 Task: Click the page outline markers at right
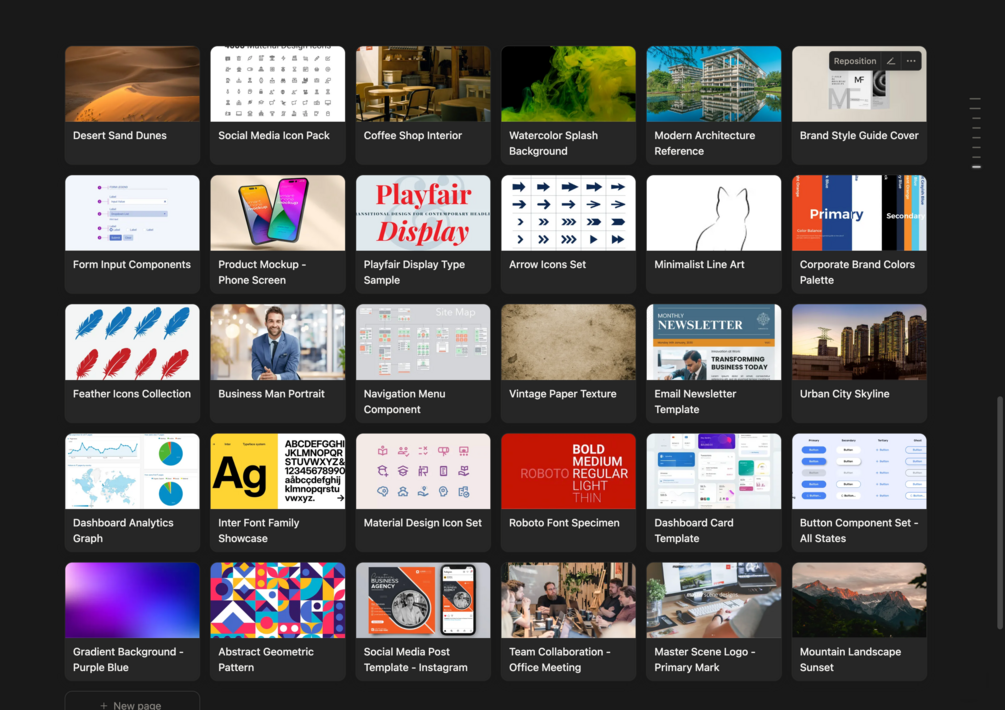976,133
